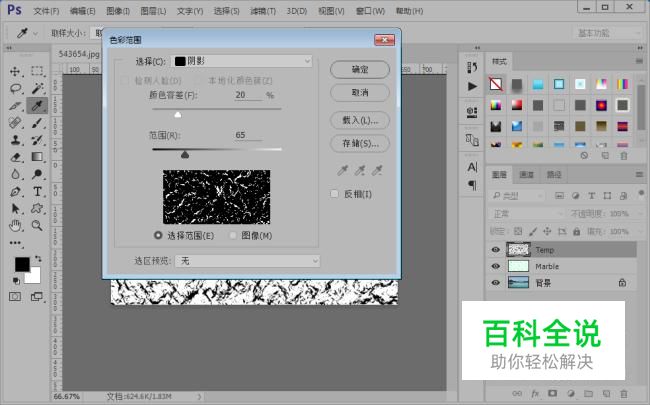
Task: Click add layer style fx icon
Action: click(x=535, y=394)
